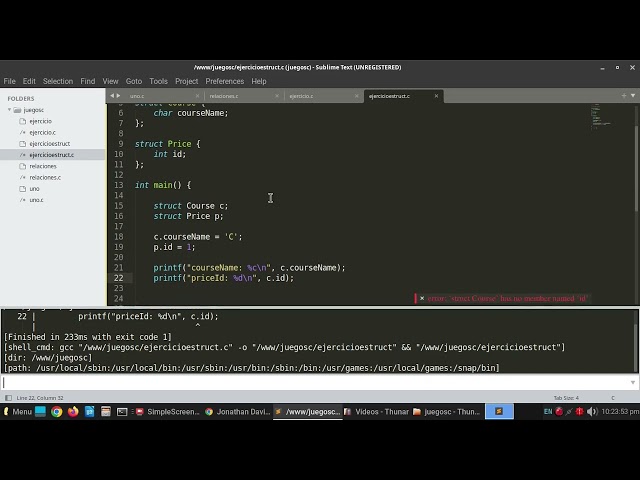
Task: Open the View menu
Action: [110, 81]
